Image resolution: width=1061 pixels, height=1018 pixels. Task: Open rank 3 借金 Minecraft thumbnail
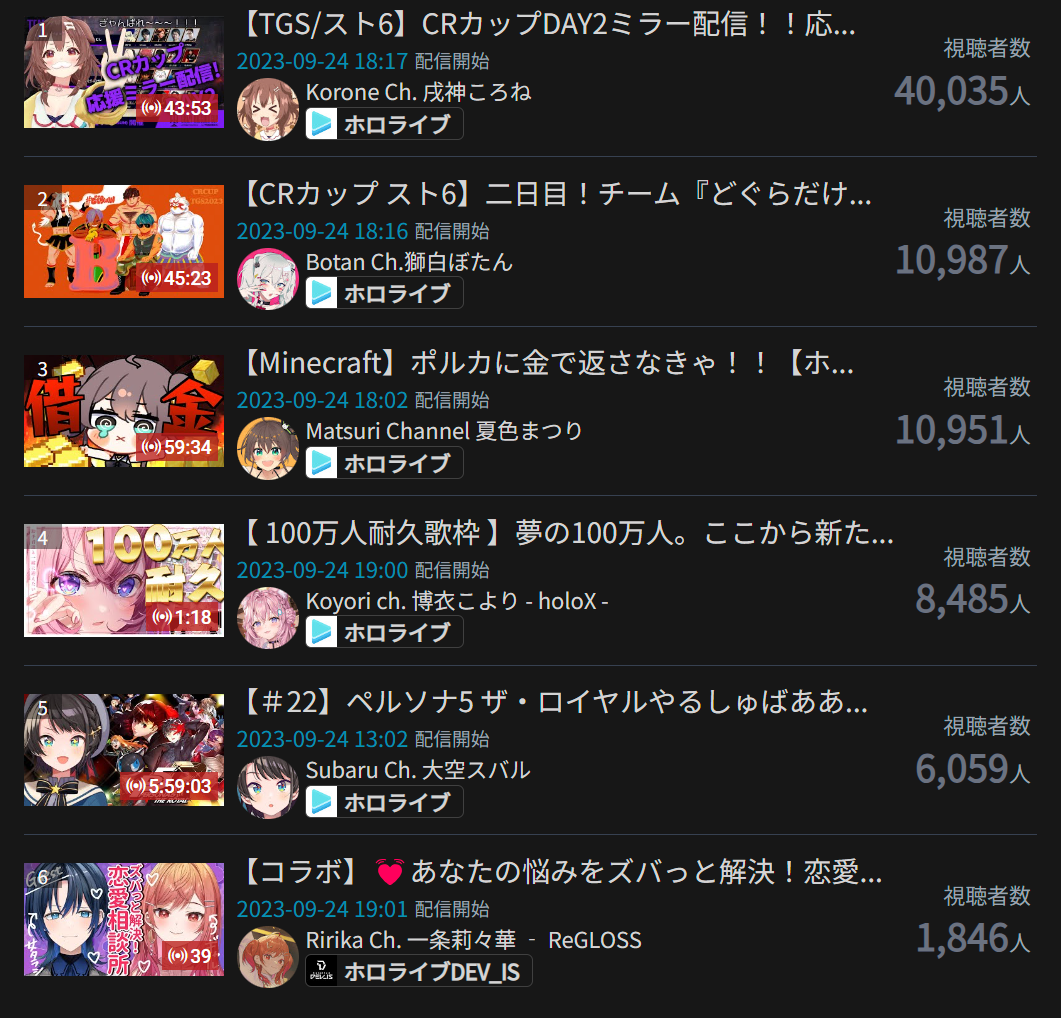[124, 411]
